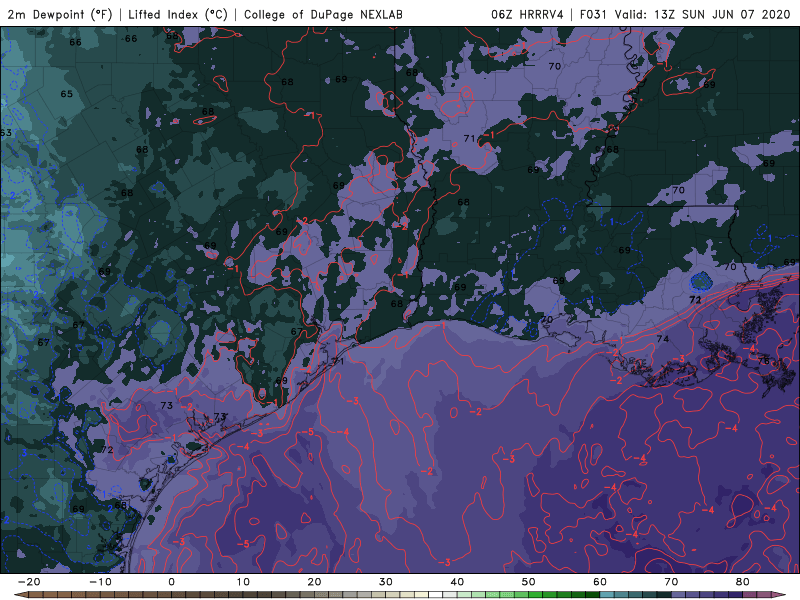Click the 'Valid: 13Z SUN JUN 07 2020' timestamp
The height and width of the screenshot is (600, 800).
703,14
